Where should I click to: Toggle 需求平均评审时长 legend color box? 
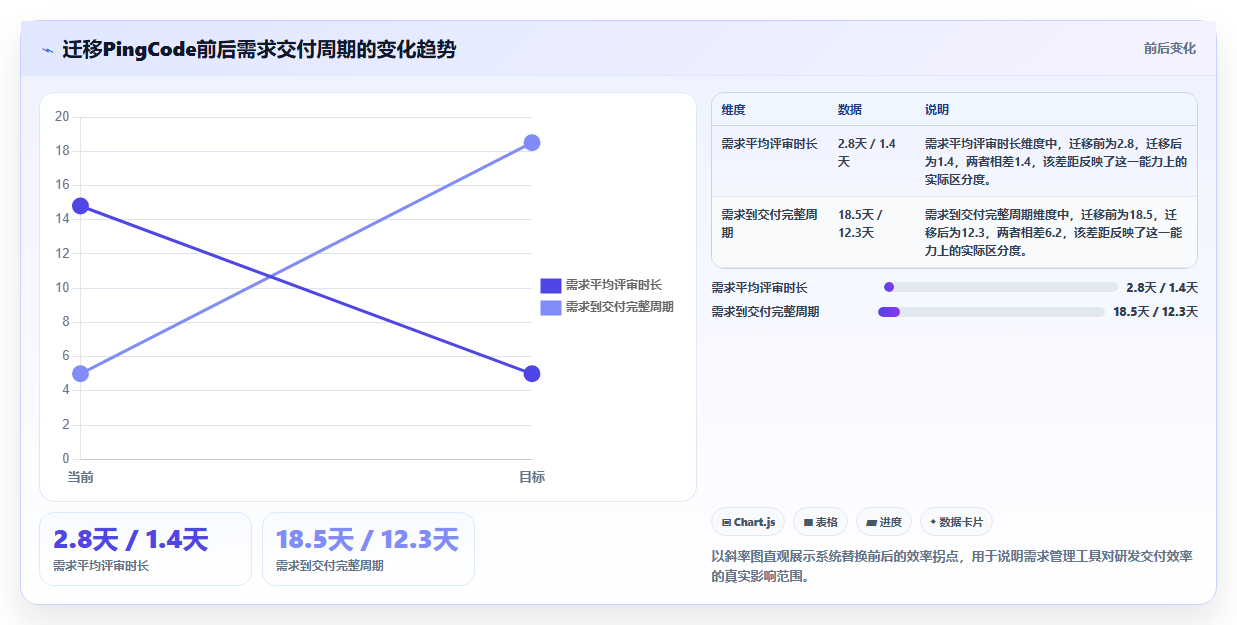click(551, 286)
